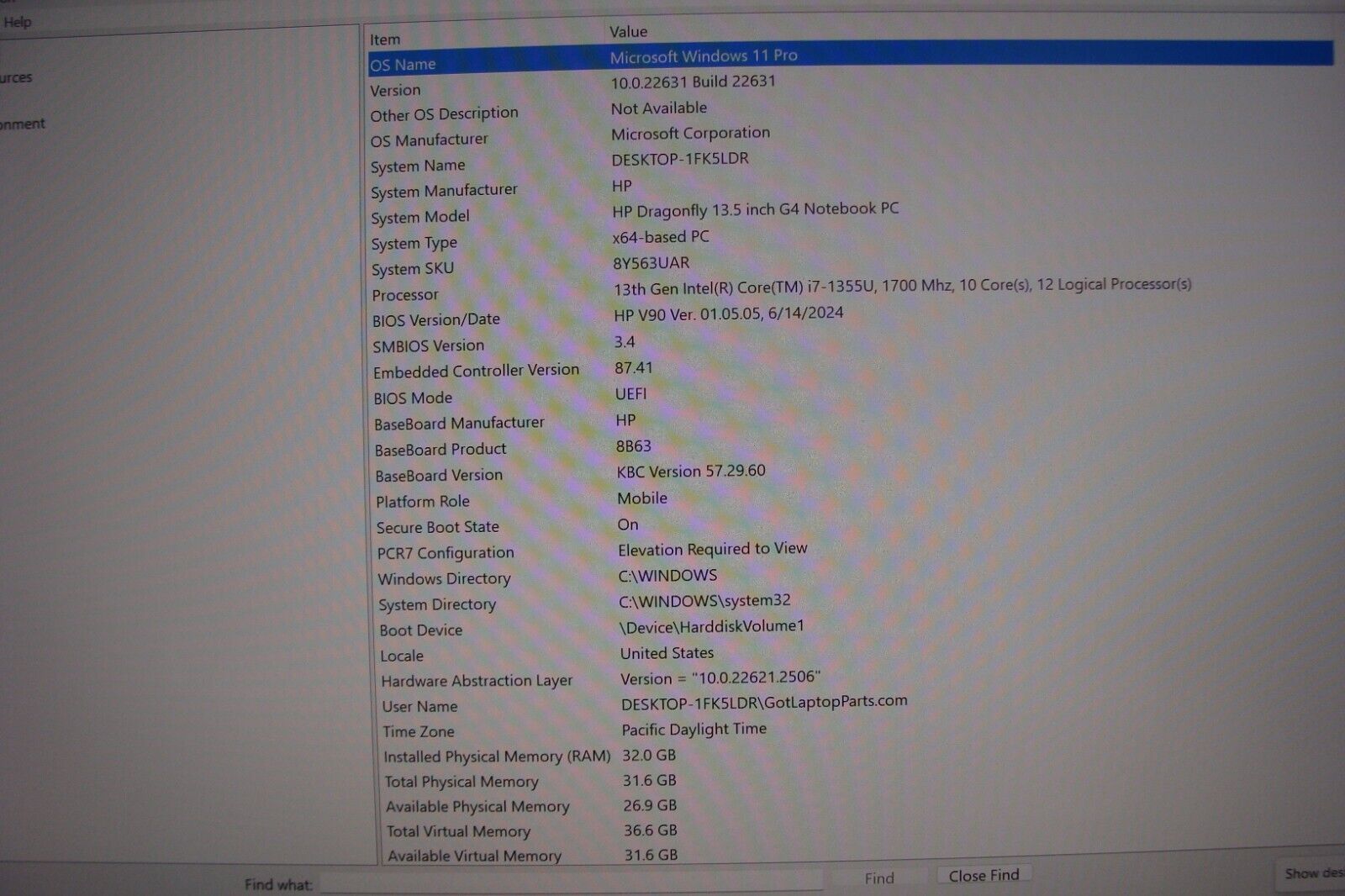
Task: Click the value \Device\HarddiskVolume1
Action: pos(711,626)
